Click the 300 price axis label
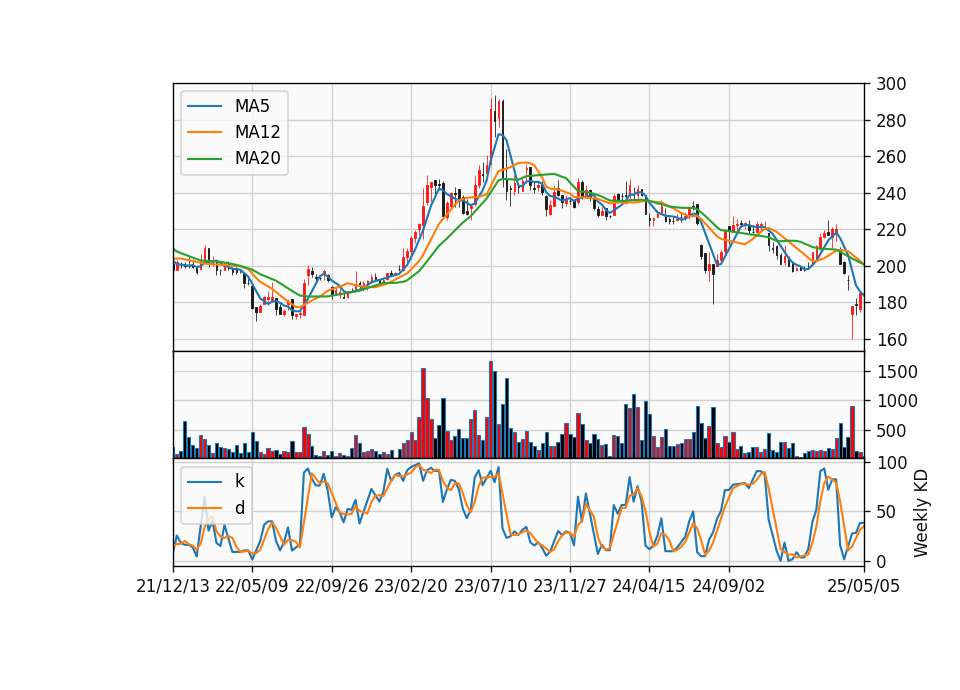This screenshot has height=690, width=960. [891, 84]
